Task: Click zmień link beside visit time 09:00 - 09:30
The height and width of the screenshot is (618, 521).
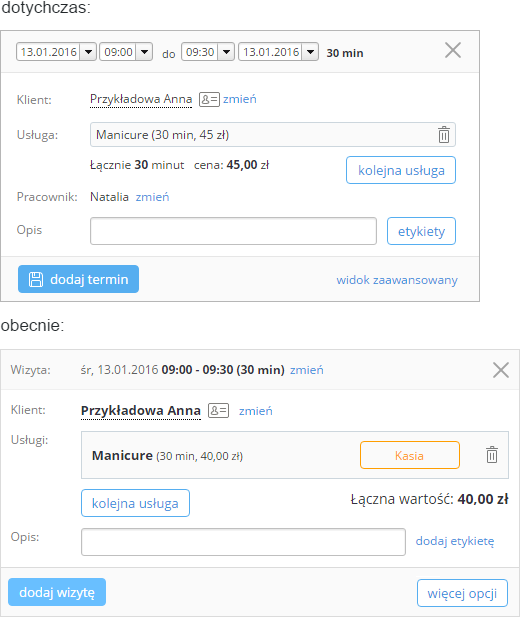Action: coord(307,370)
